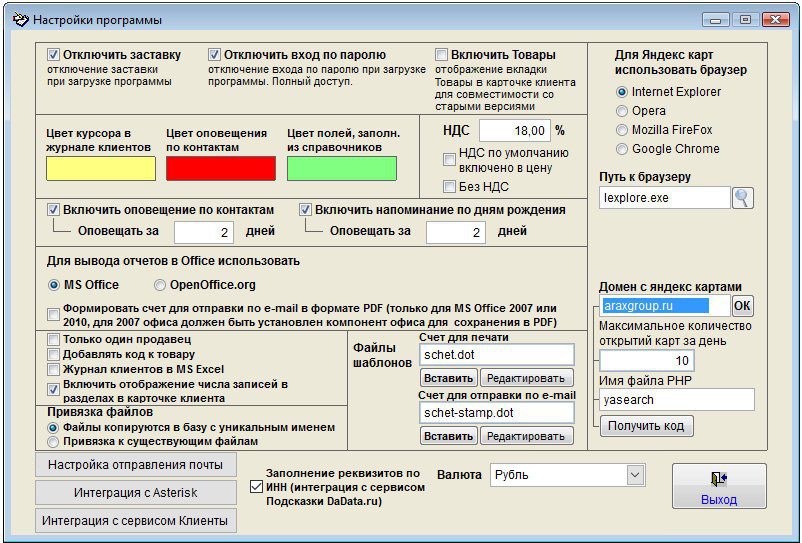Toggle отображение числа записей checkbox
Viewport: 802px width, 543px height.
click(x=53, y=390)
